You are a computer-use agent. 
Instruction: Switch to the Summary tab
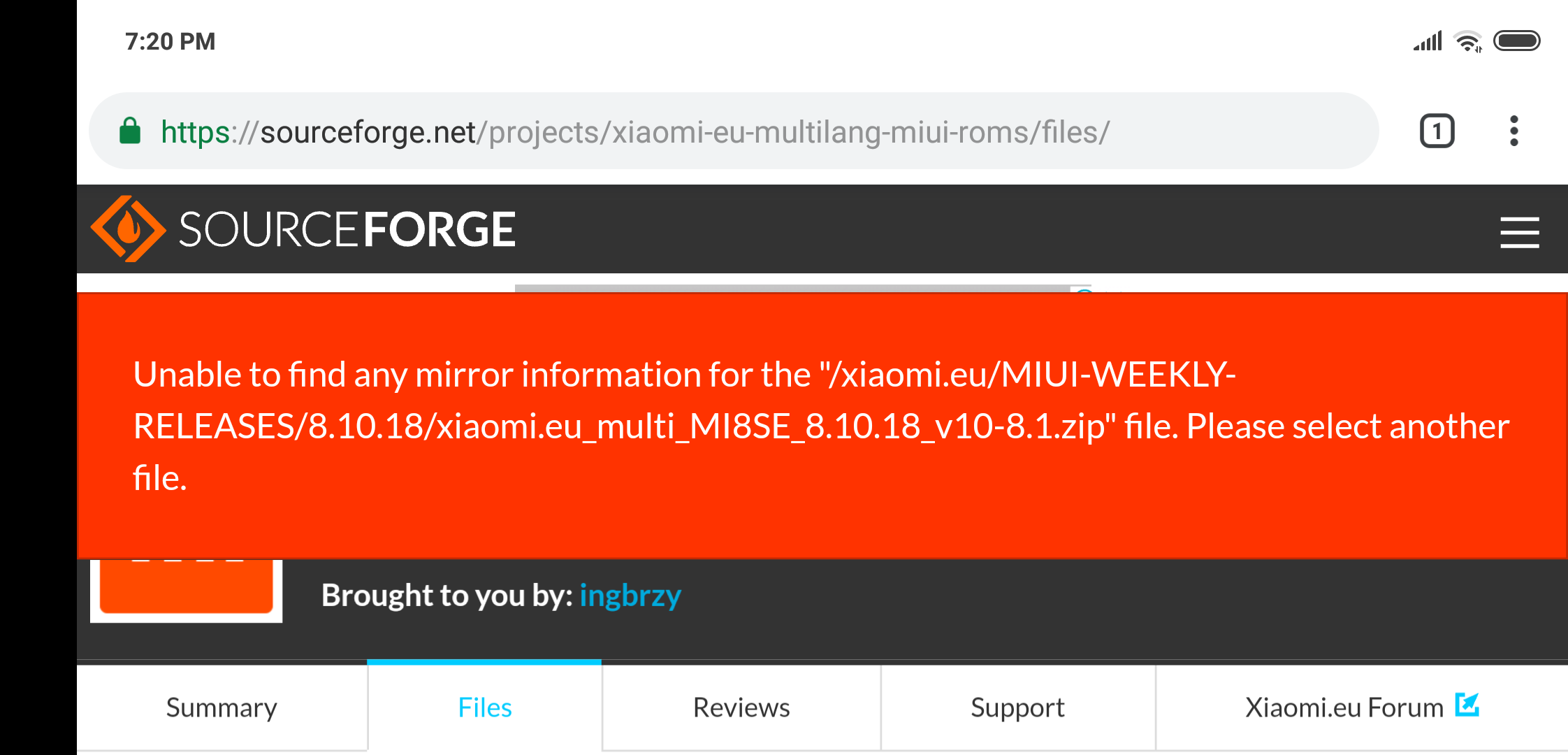222,707
